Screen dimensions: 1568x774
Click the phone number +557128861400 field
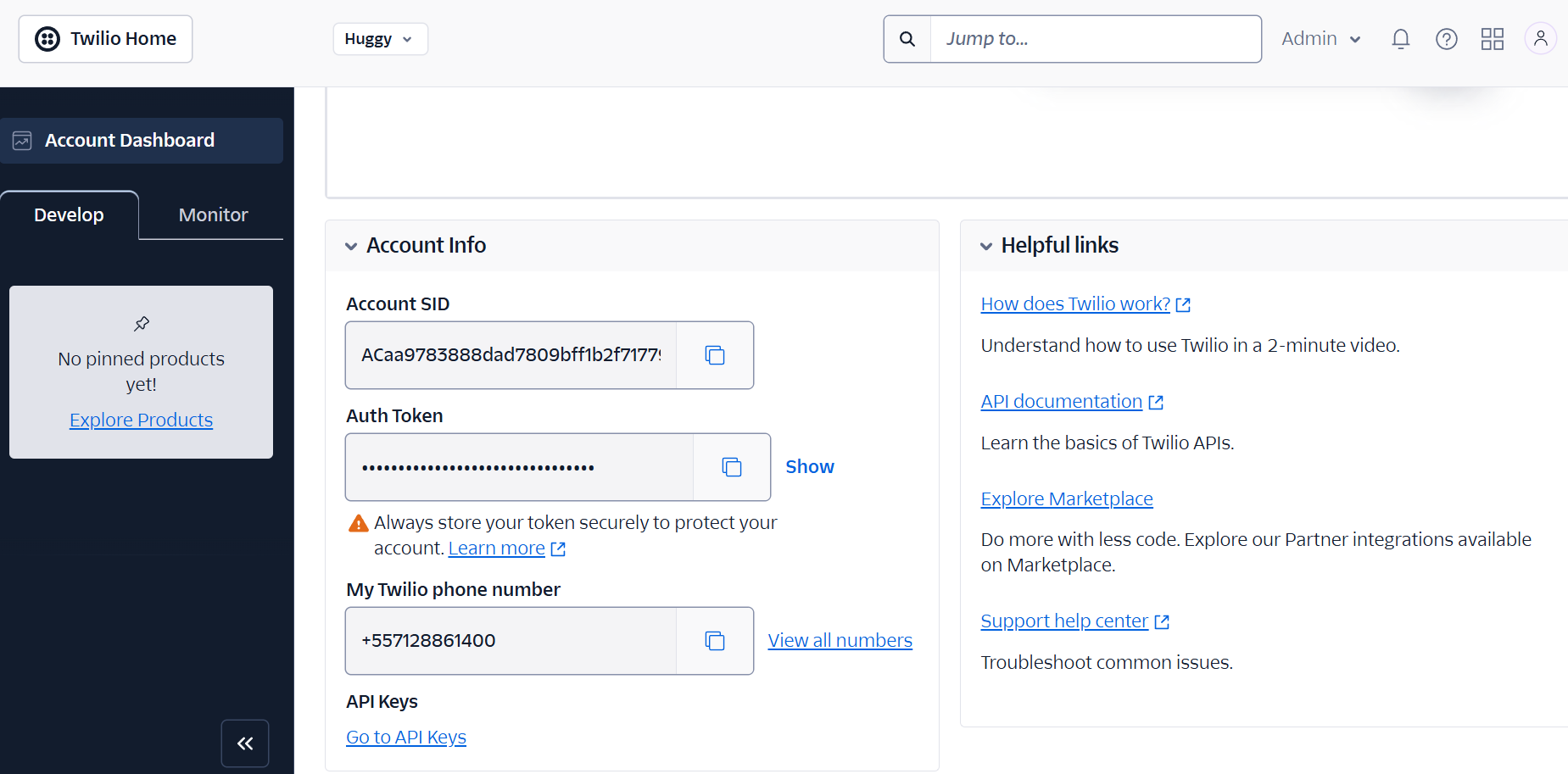pos(511,641)
